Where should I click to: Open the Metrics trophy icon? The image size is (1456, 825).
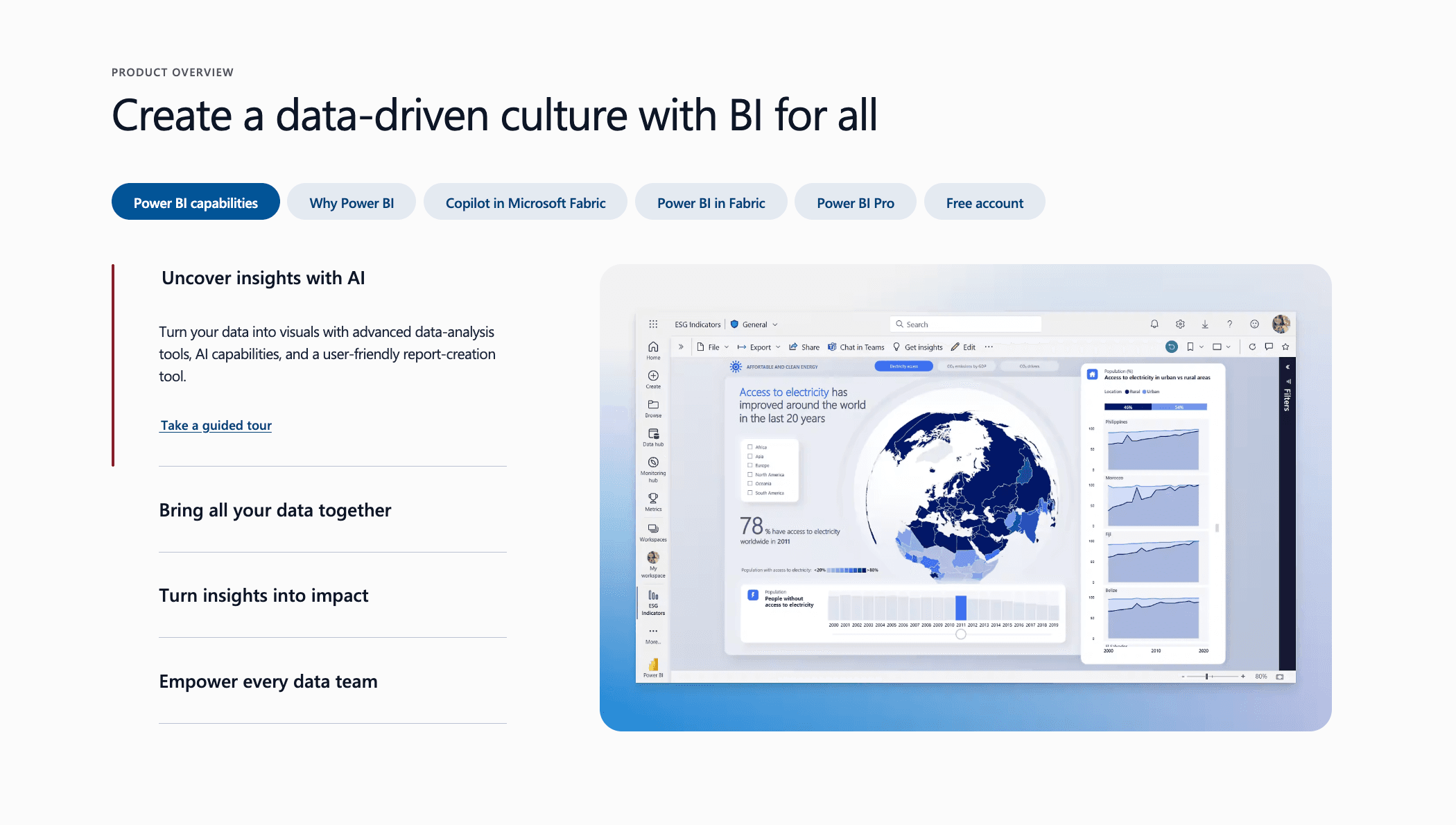(653, 499)
